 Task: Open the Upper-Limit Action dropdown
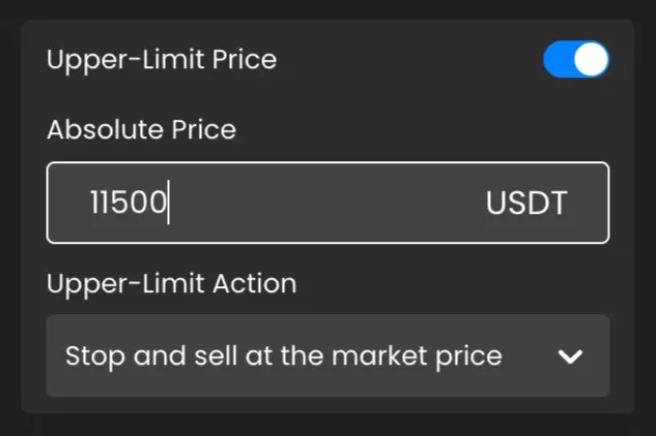pos(328,356)
